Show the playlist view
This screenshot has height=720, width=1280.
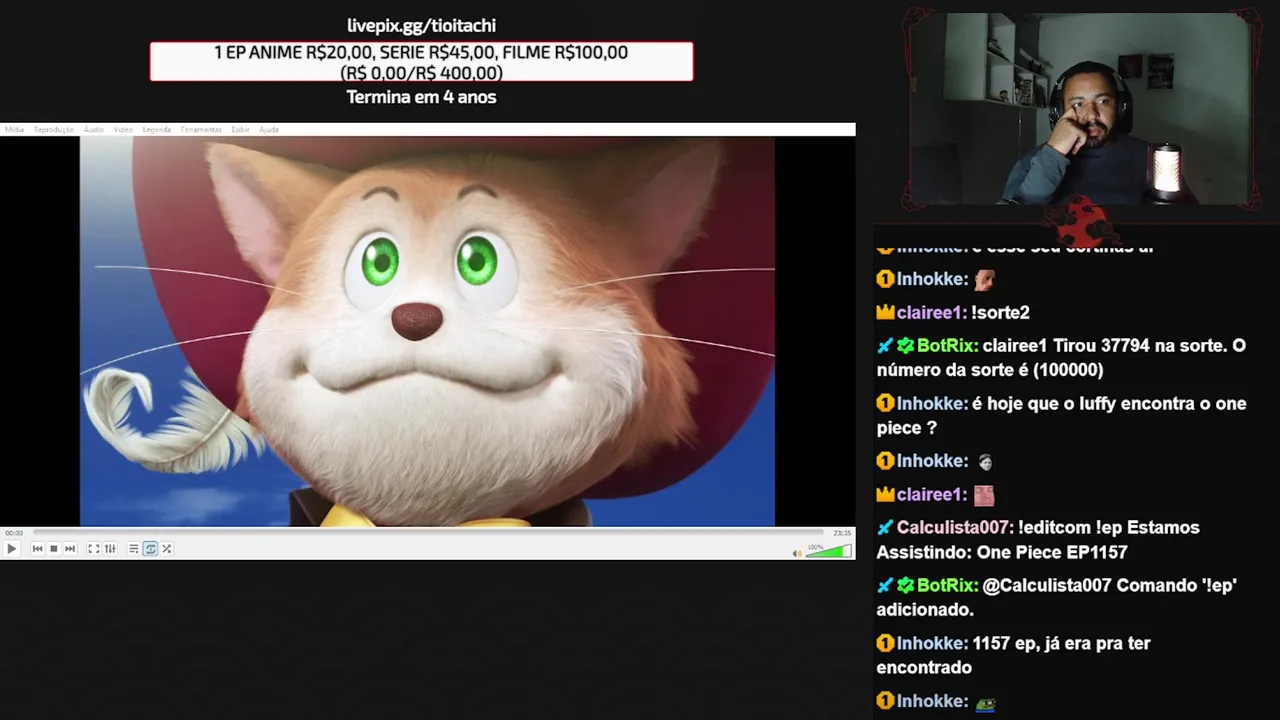(133, 548)
